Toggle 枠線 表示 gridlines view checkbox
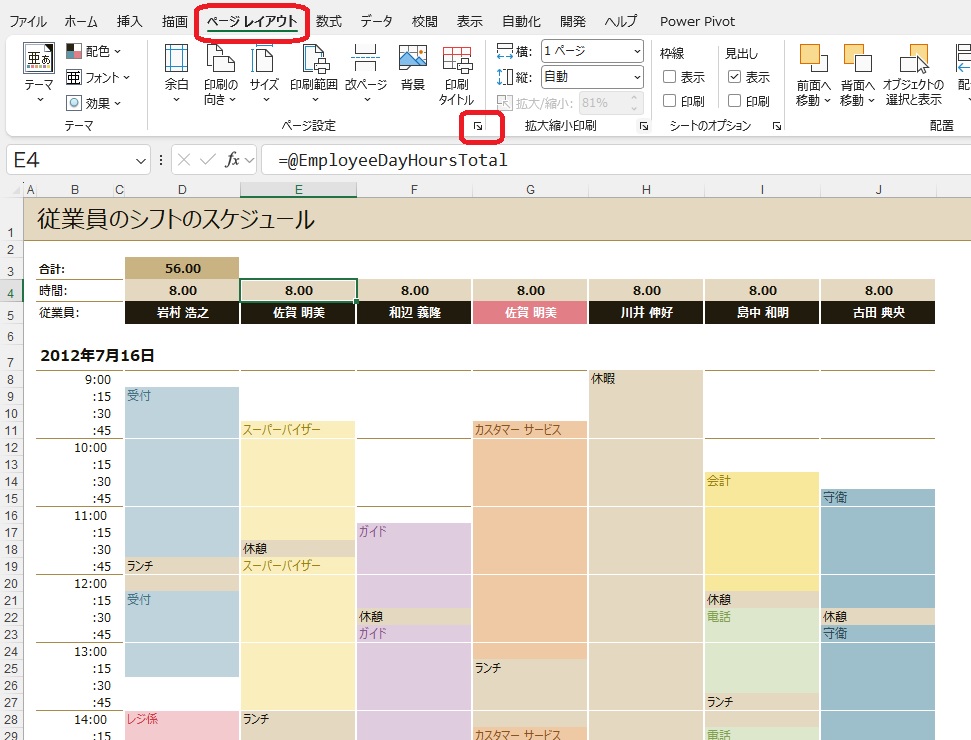Screen dimensions: 971x740 click(x=670, y=77)
